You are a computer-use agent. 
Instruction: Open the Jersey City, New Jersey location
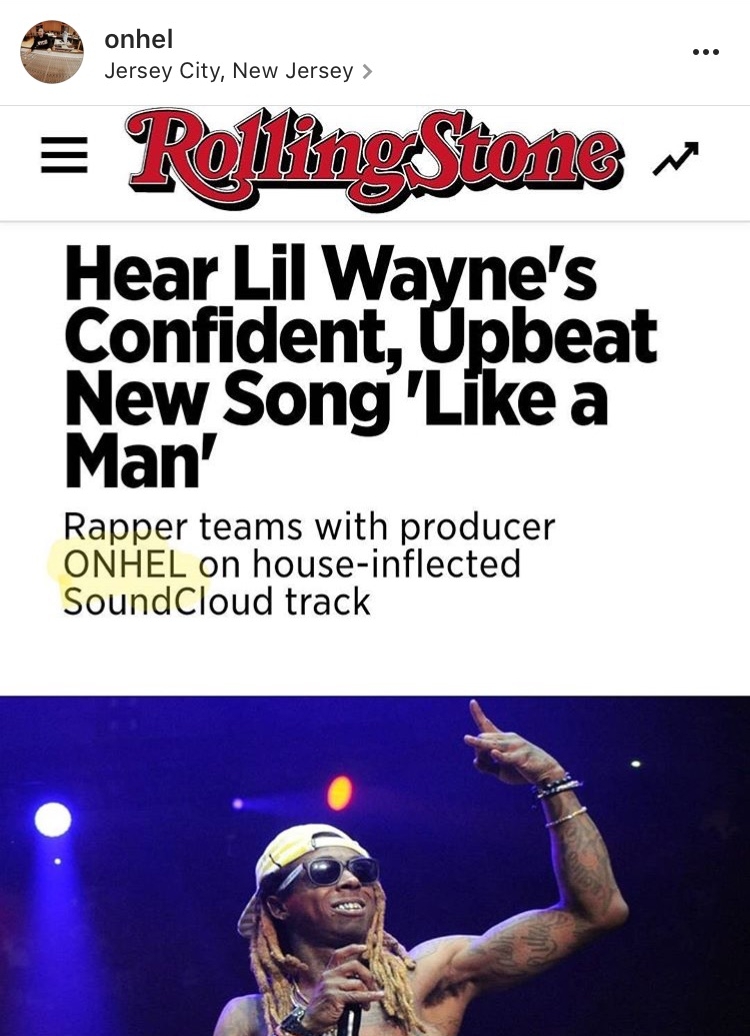[x=229, y=70]
